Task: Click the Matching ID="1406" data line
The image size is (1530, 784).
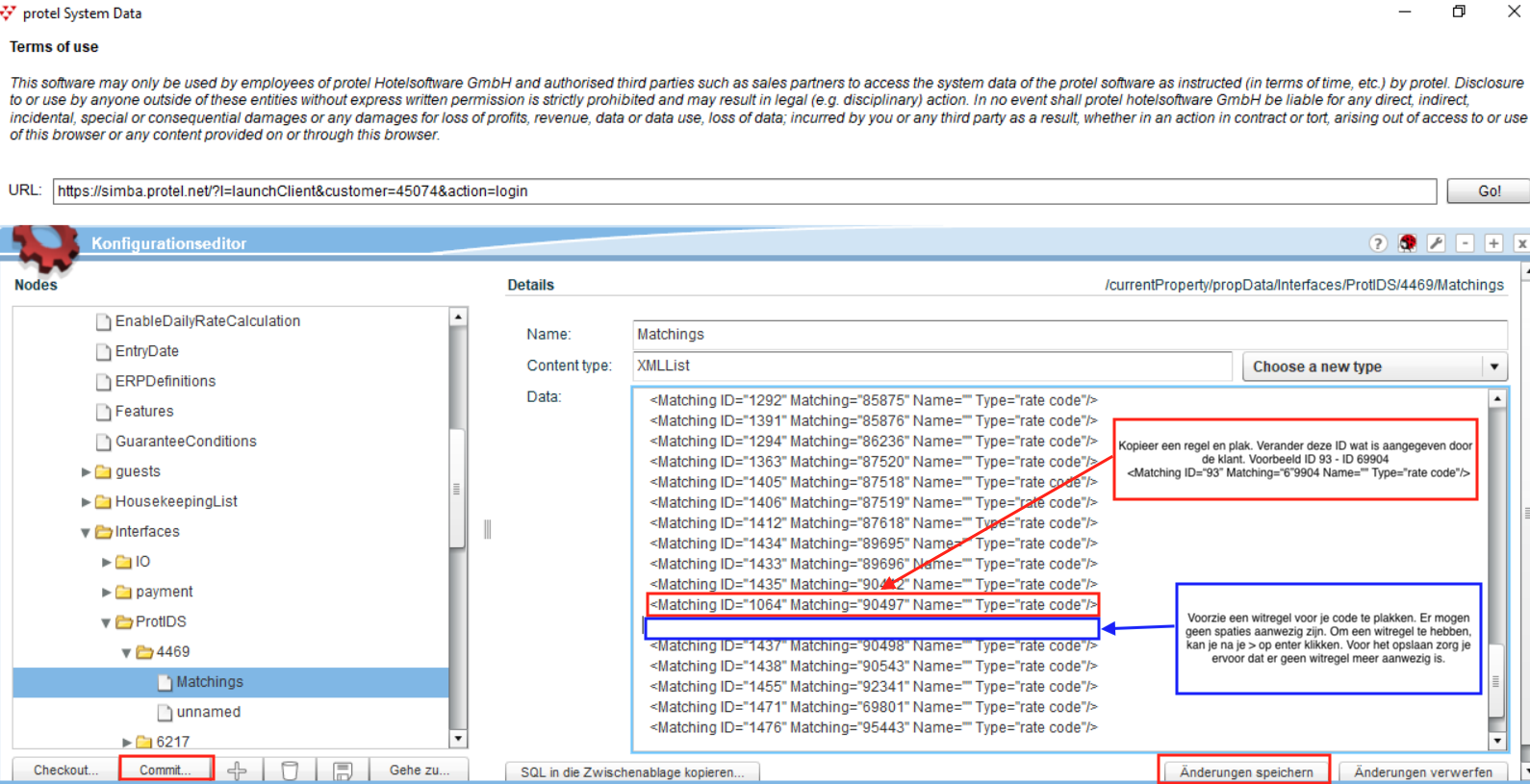Action: [874, 502]
